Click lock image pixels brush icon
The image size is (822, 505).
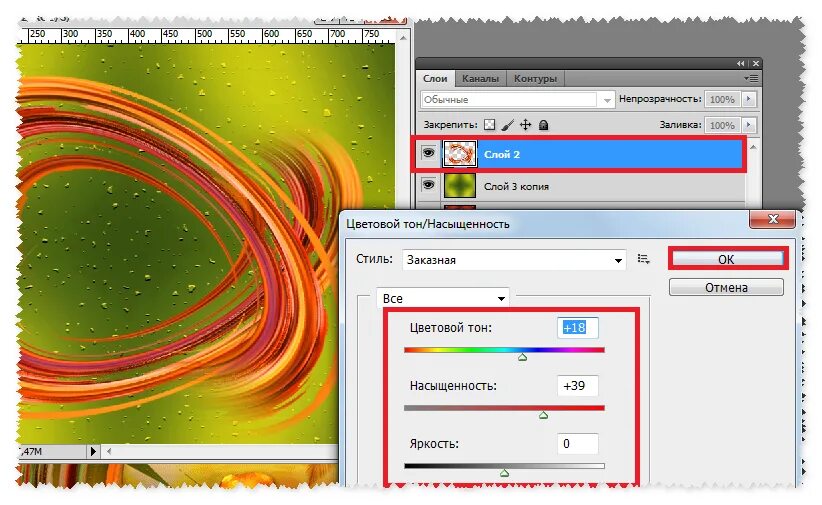507,125
